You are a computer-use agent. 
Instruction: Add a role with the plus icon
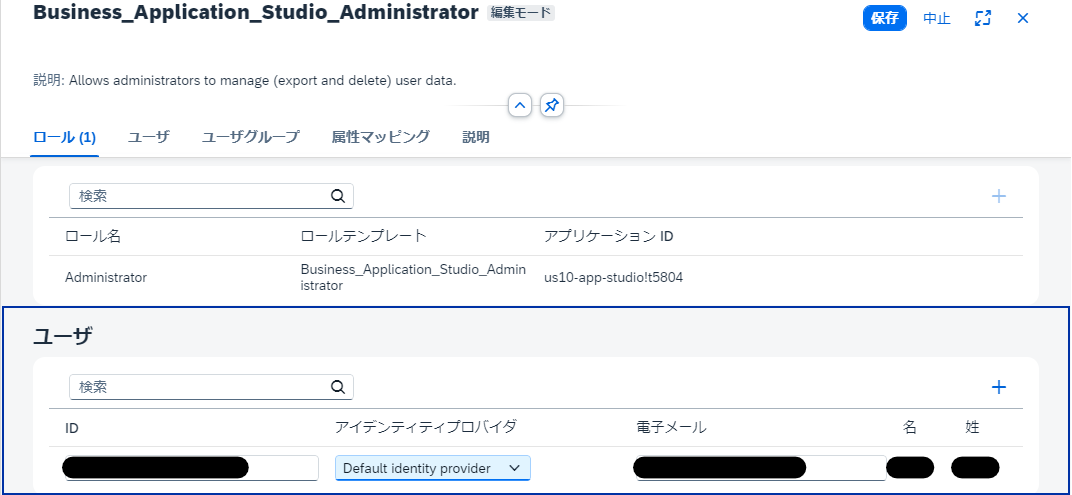pyautogui.click(x=999, y=196)
